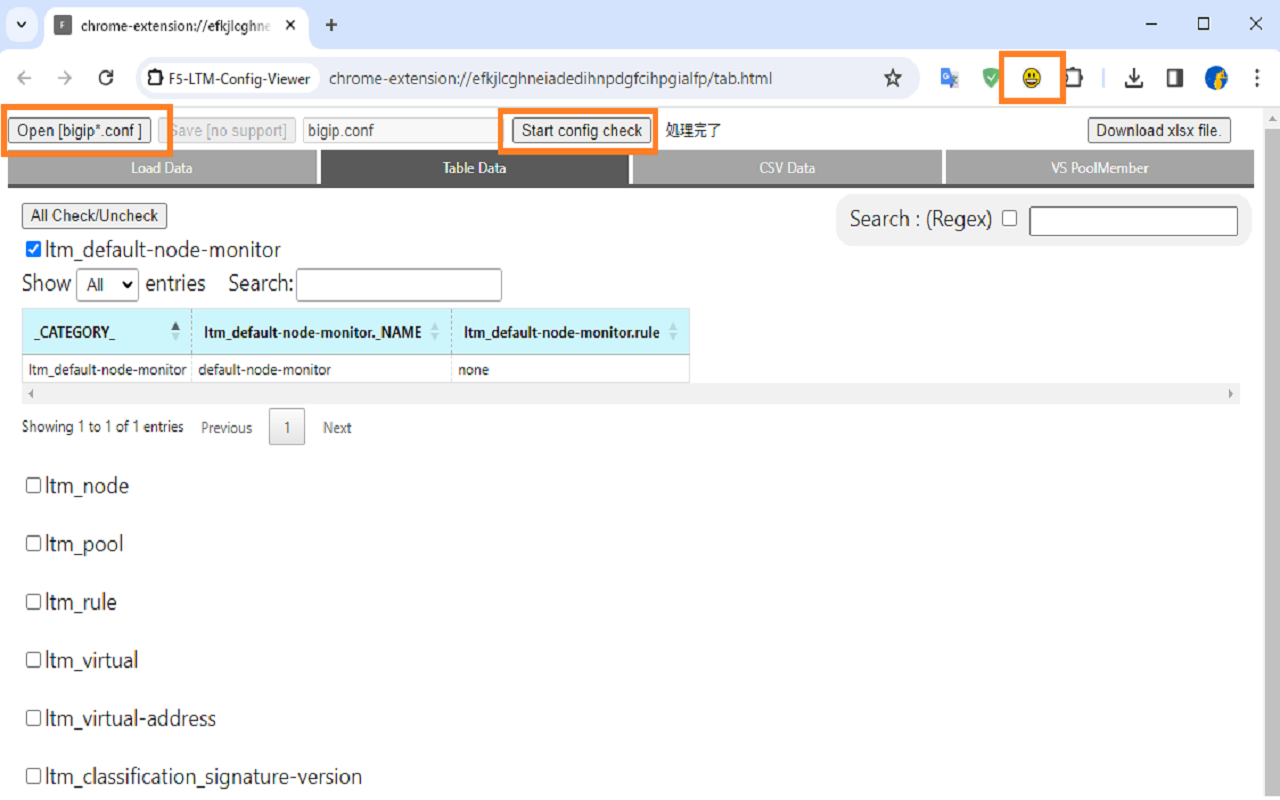Check the box next to Search: (Regex)
Image resolution: width=1280 pixels, height=800 pixels.
coord(1009,218)
